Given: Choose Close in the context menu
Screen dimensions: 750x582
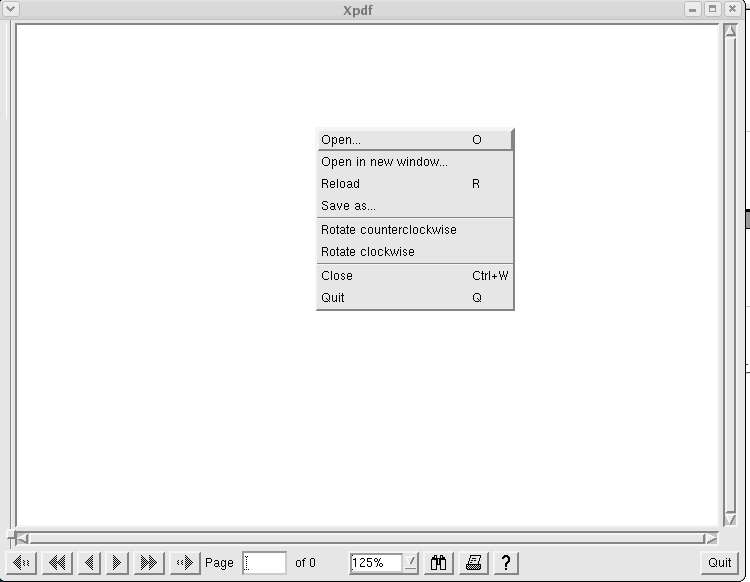Looking at the screenshot, I should click(x=415, y=275).
